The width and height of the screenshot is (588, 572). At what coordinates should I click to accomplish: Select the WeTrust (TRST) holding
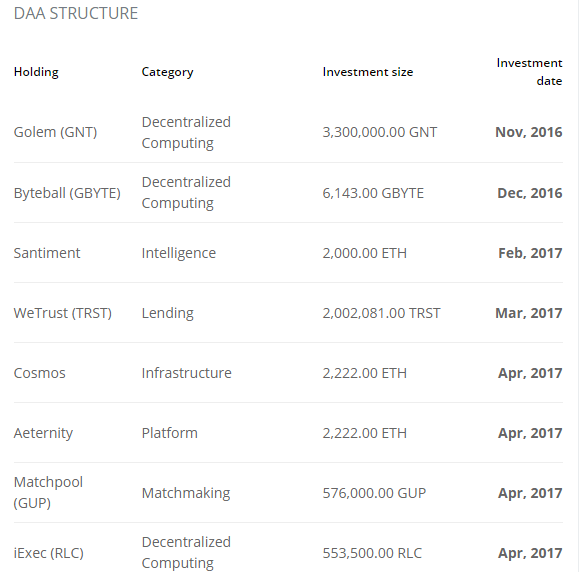(63, 313)
